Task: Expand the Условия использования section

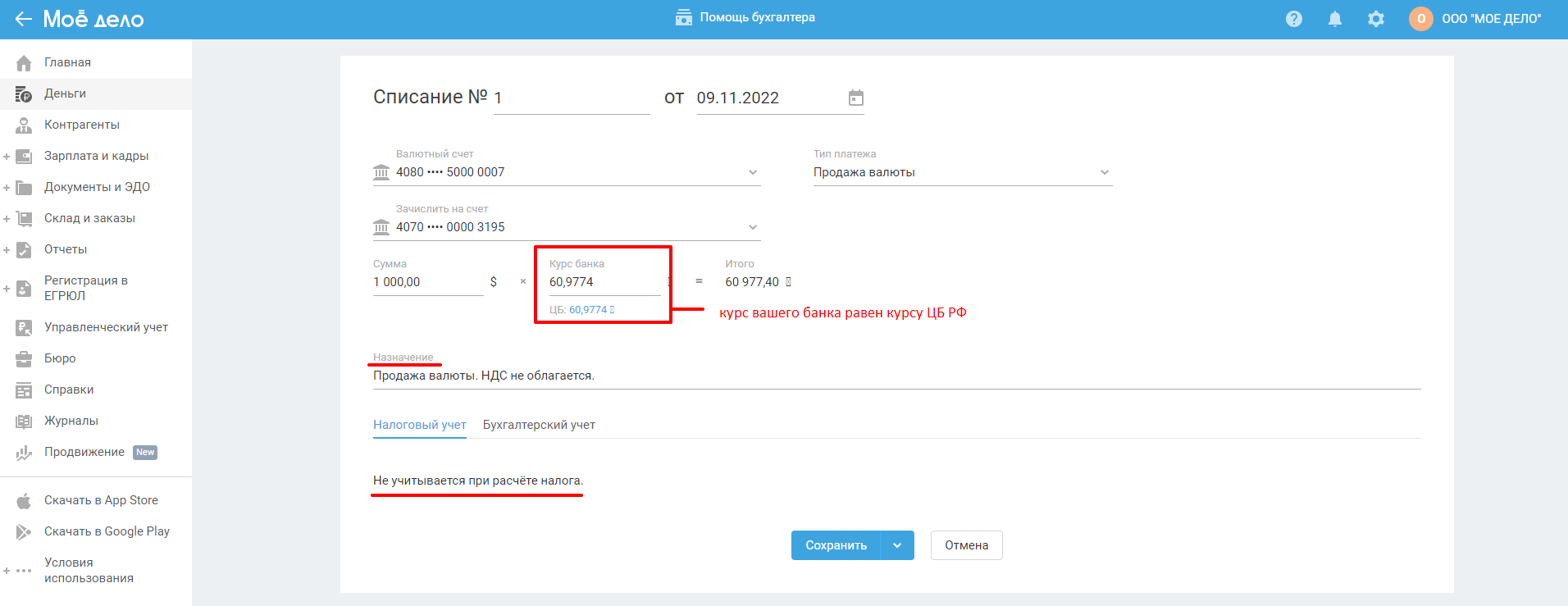Action: coord(7,571)
